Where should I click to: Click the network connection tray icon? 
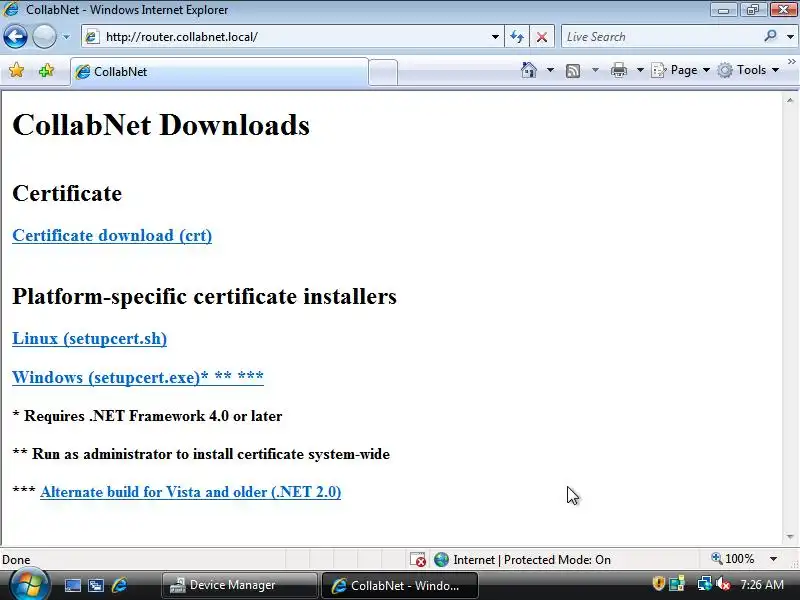pyautogui.click(x=705, y=583)
